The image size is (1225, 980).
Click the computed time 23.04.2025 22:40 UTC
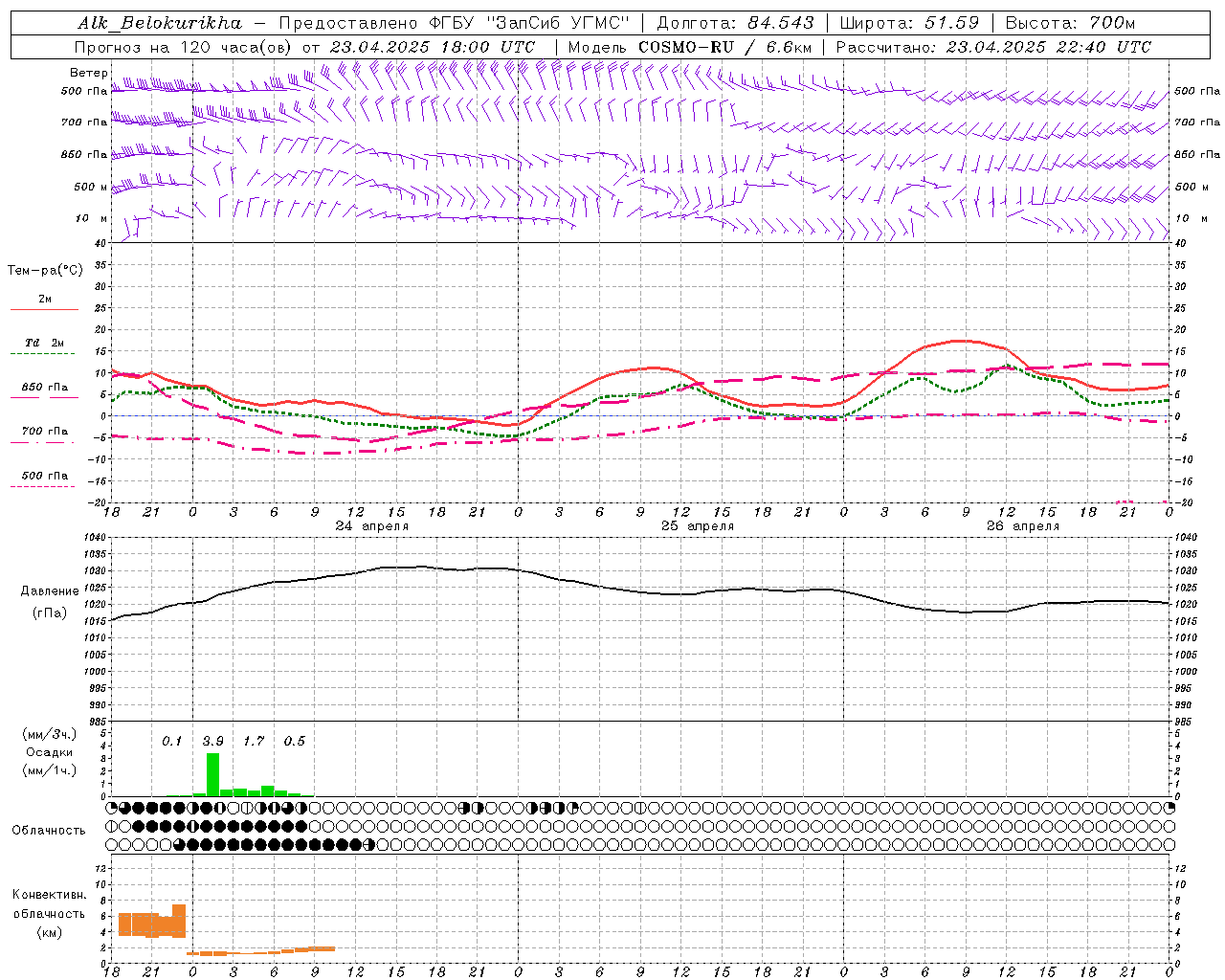tap(1048, 47)
